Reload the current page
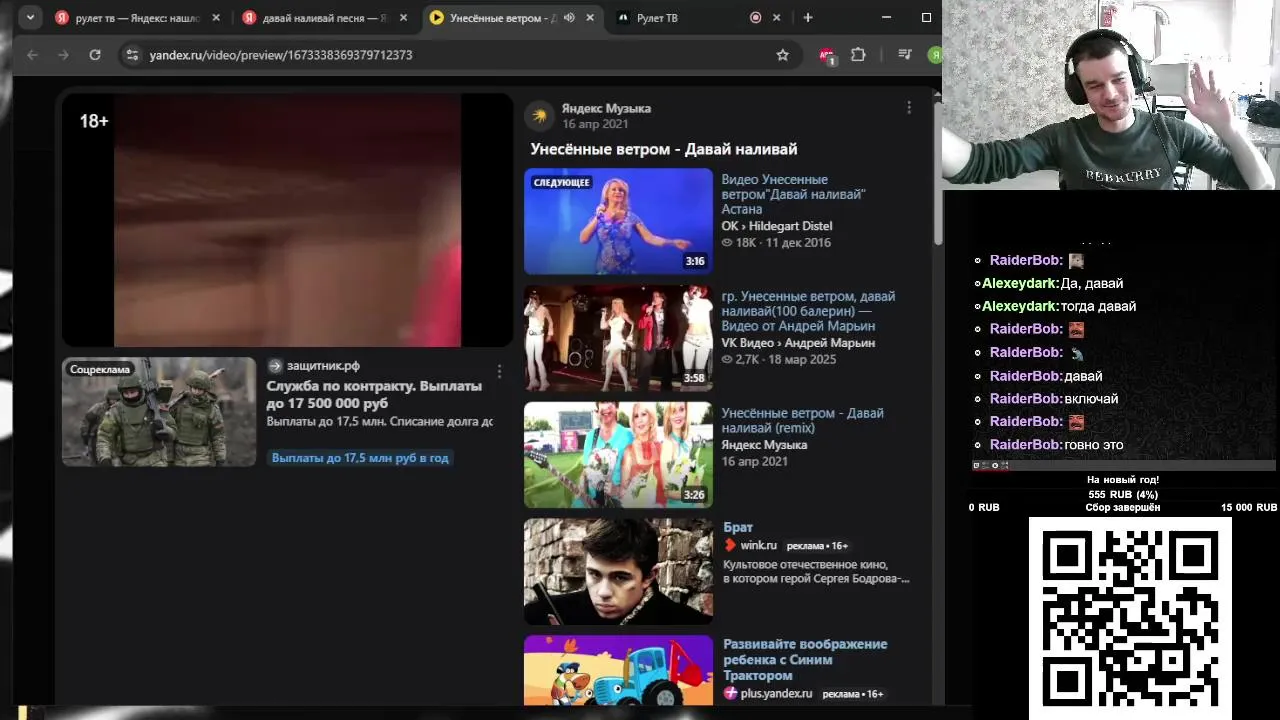Screen dimensions: 1280x720 [x=95, y=55]
